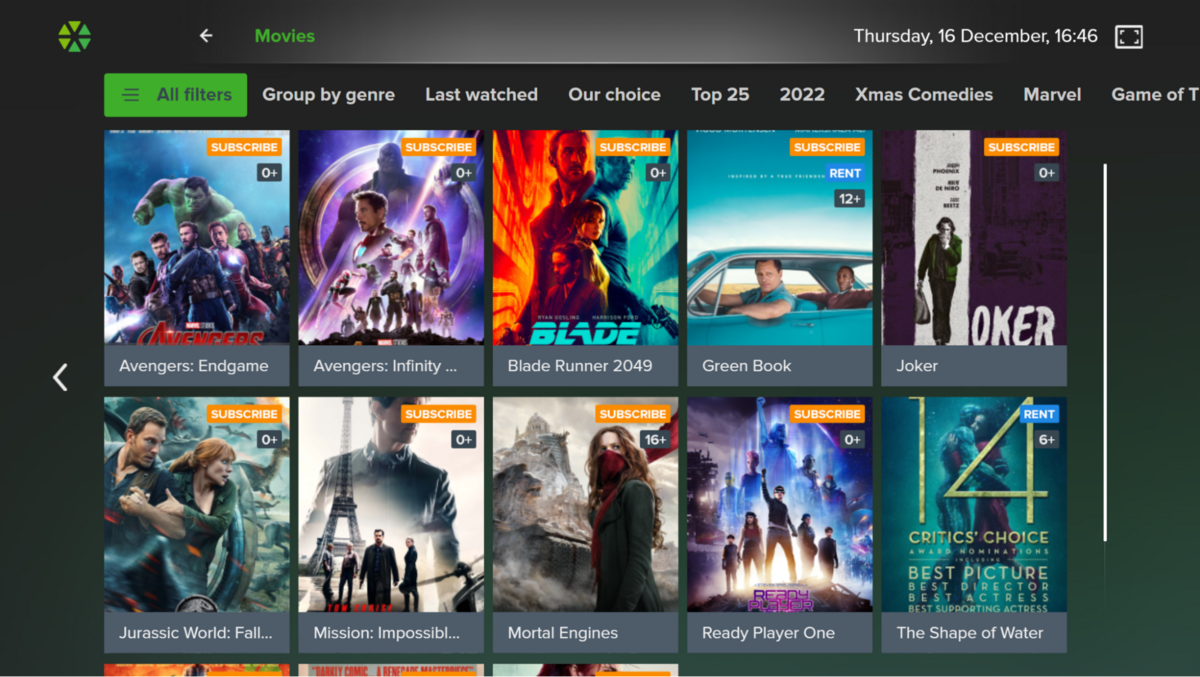Click the "Blade Runner 2049" title label
Viewport: 1200px width, 677px height.
click(x=580, y=366)
